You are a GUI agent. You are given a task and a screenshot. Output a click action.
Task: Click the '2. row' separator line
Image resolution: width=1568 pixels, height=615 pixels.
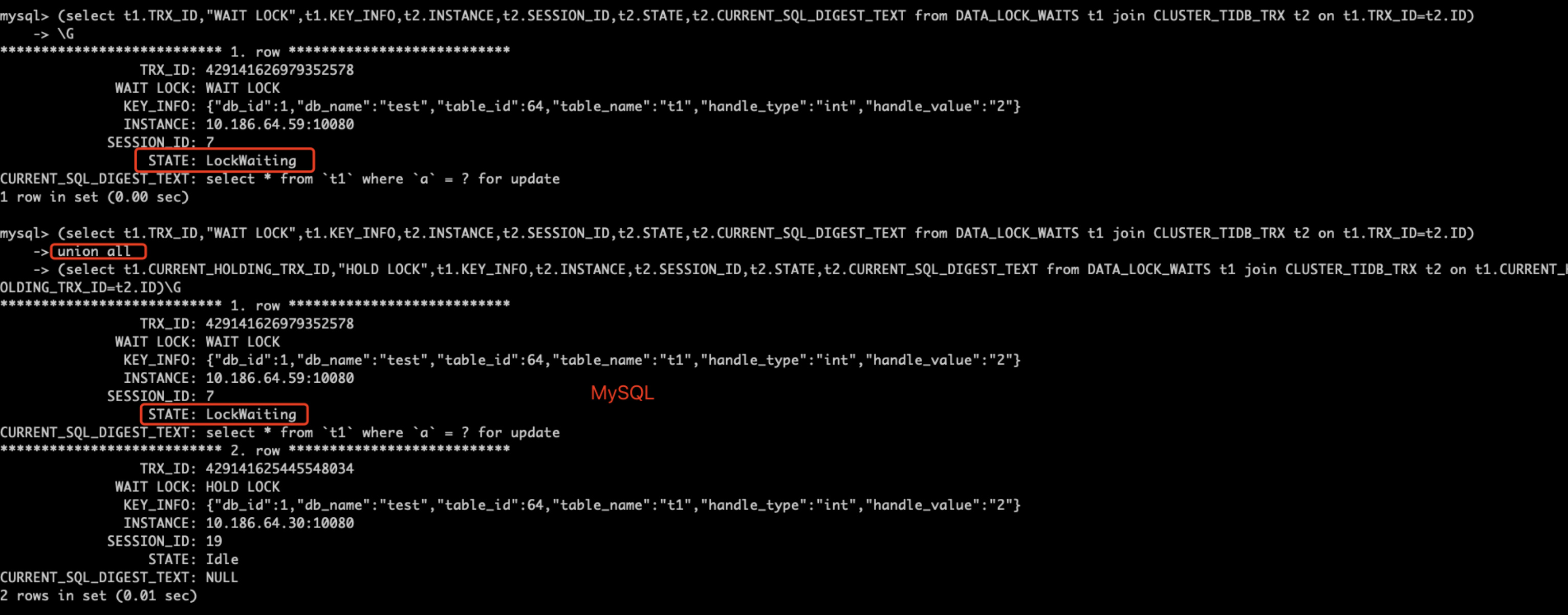point(255,450)
